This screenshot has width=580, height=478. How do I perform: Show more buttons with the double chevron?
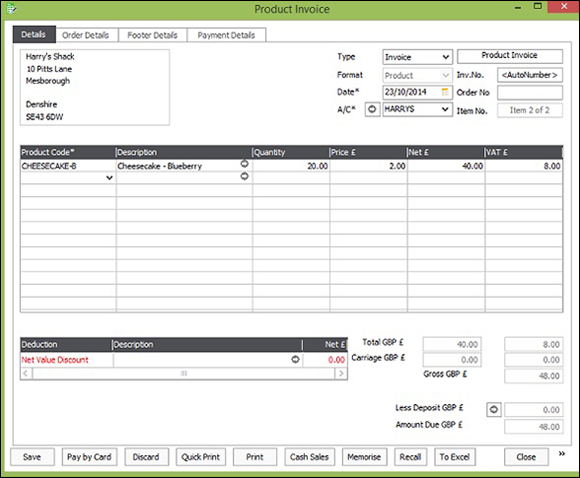pos(562,454)
